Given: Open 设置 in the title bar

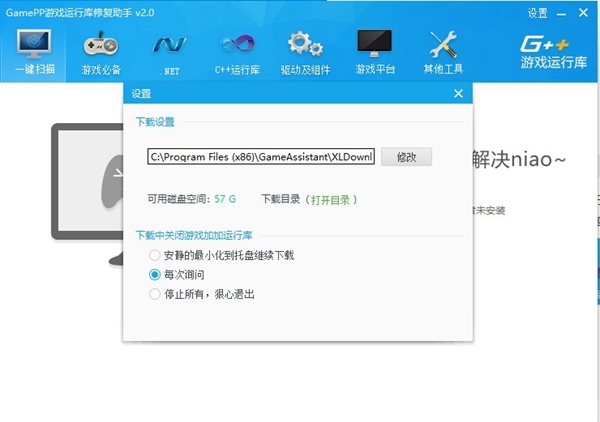Looking at the screenshot, I should (x=537, y=13).
